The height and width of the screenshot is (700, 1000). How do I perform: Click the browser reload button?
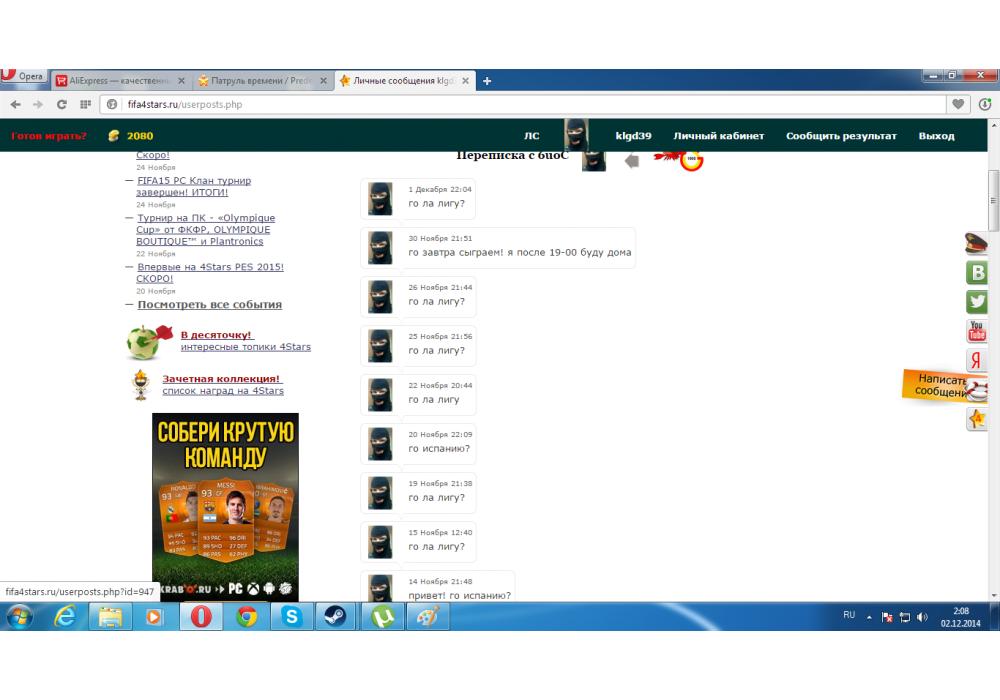(x=61, y=104)
